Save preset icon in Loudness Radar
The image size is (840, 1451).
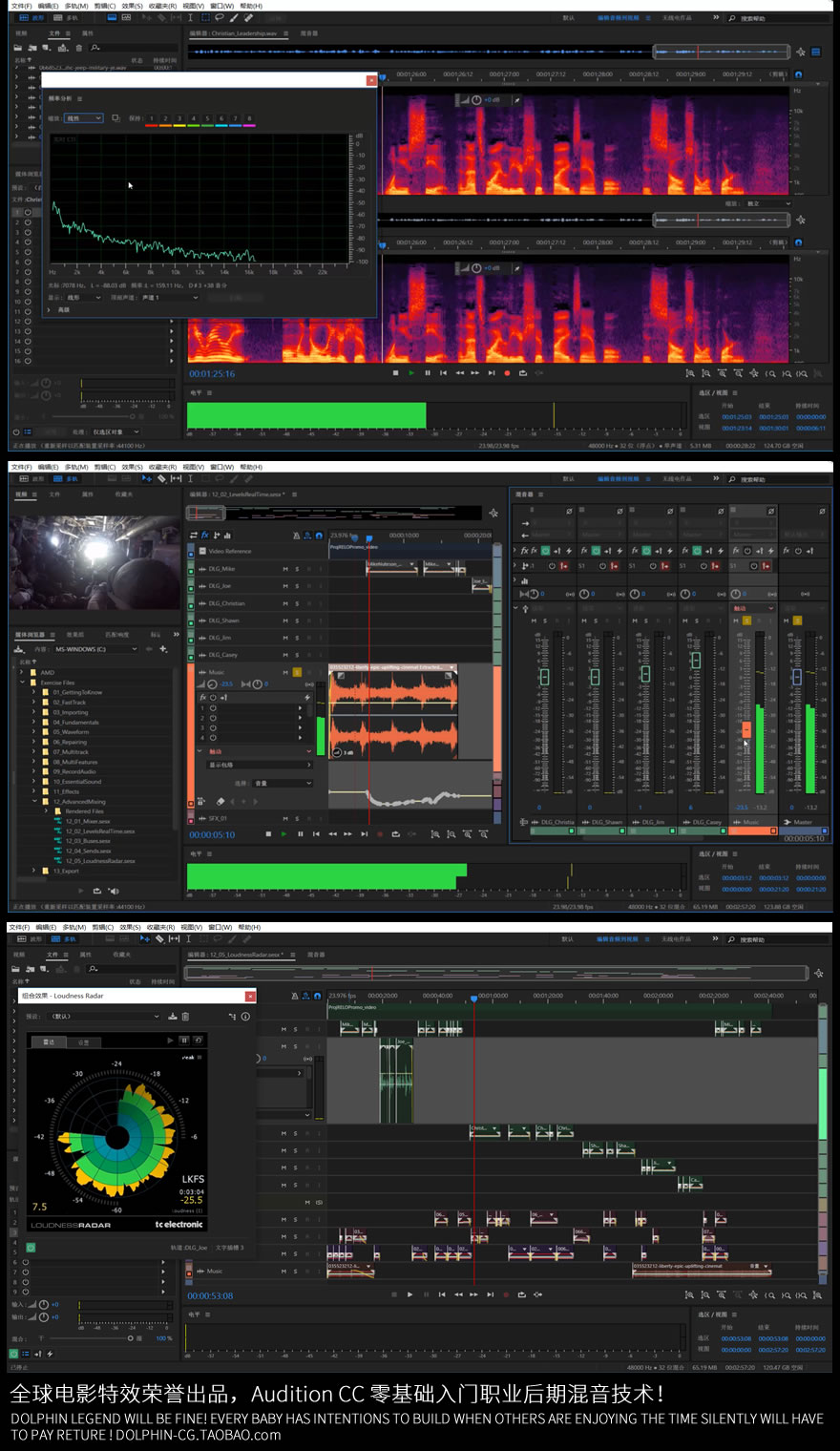(172, 1017)
